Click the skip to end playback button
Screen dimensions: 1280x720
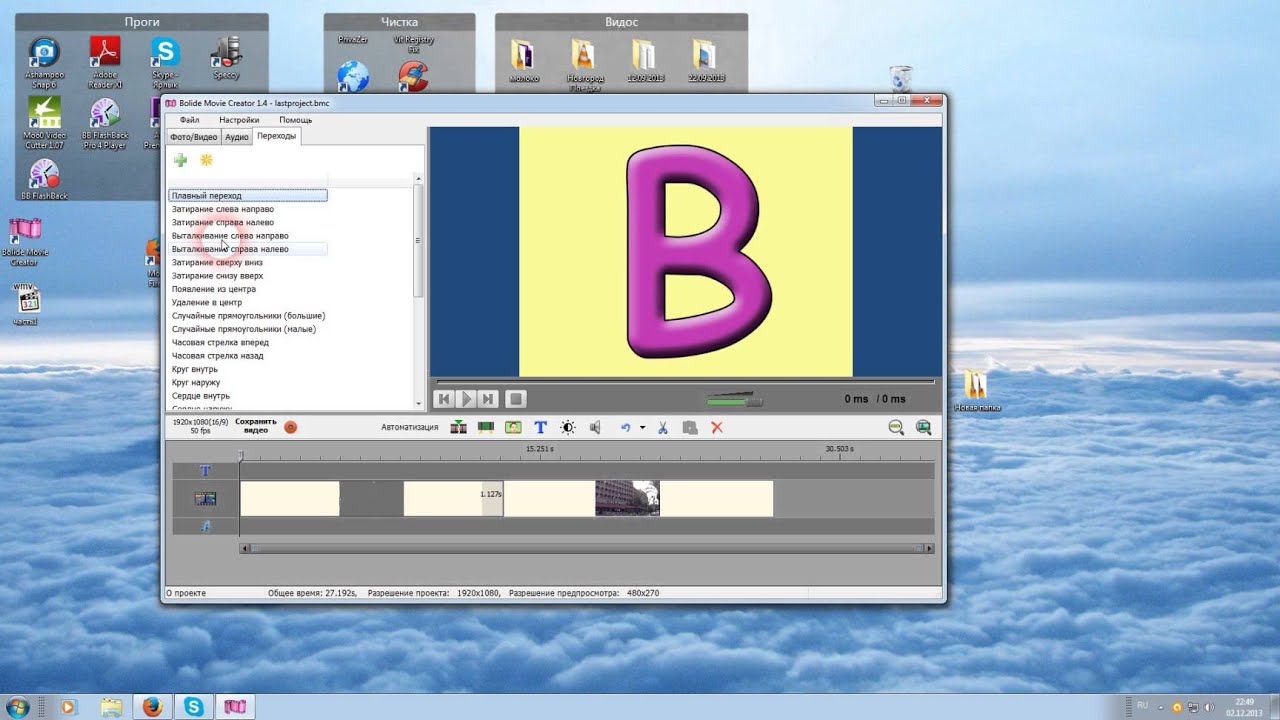pos(487,399)
